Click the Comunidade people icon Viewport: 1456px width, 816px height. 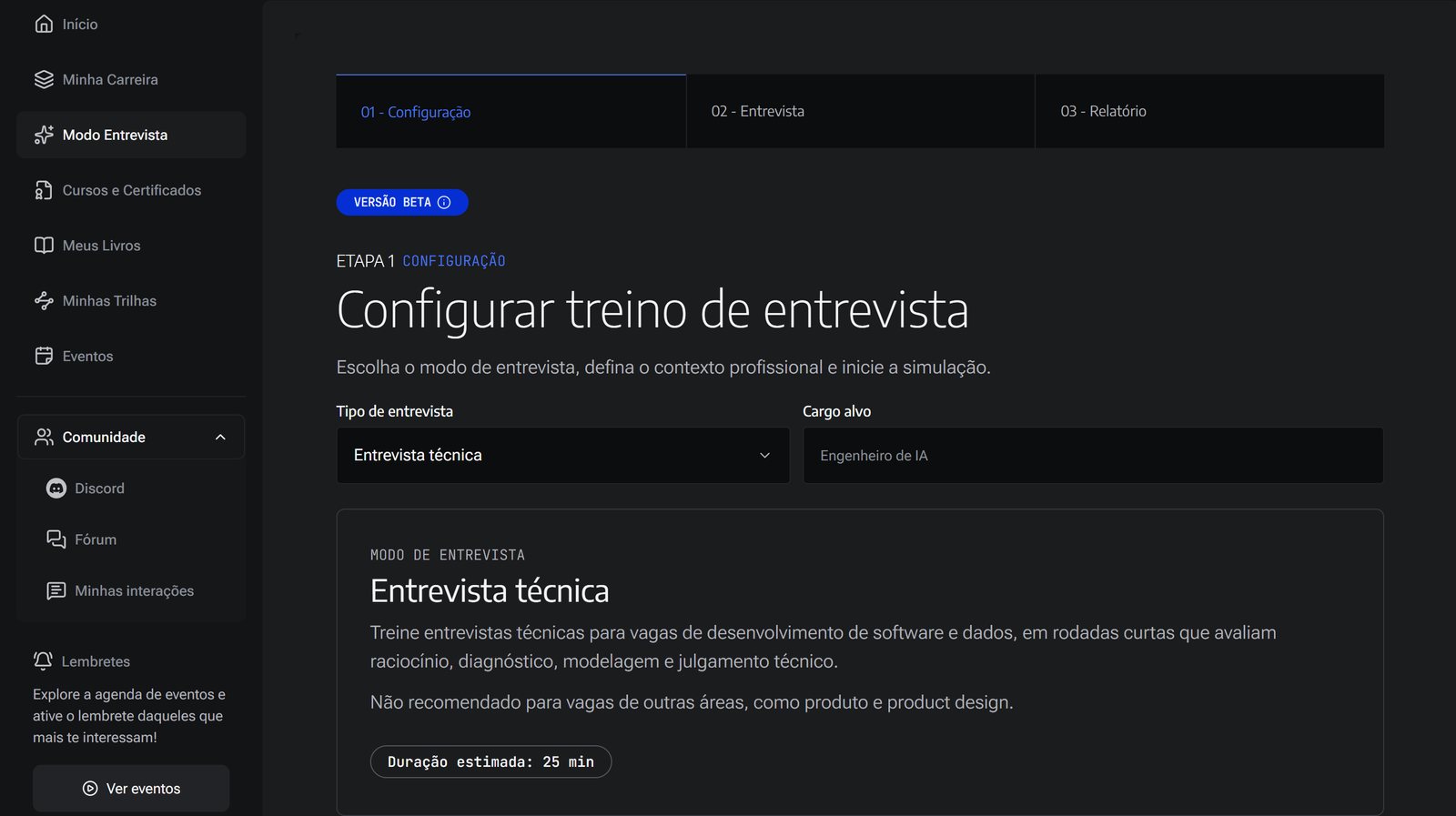[44, 437]
